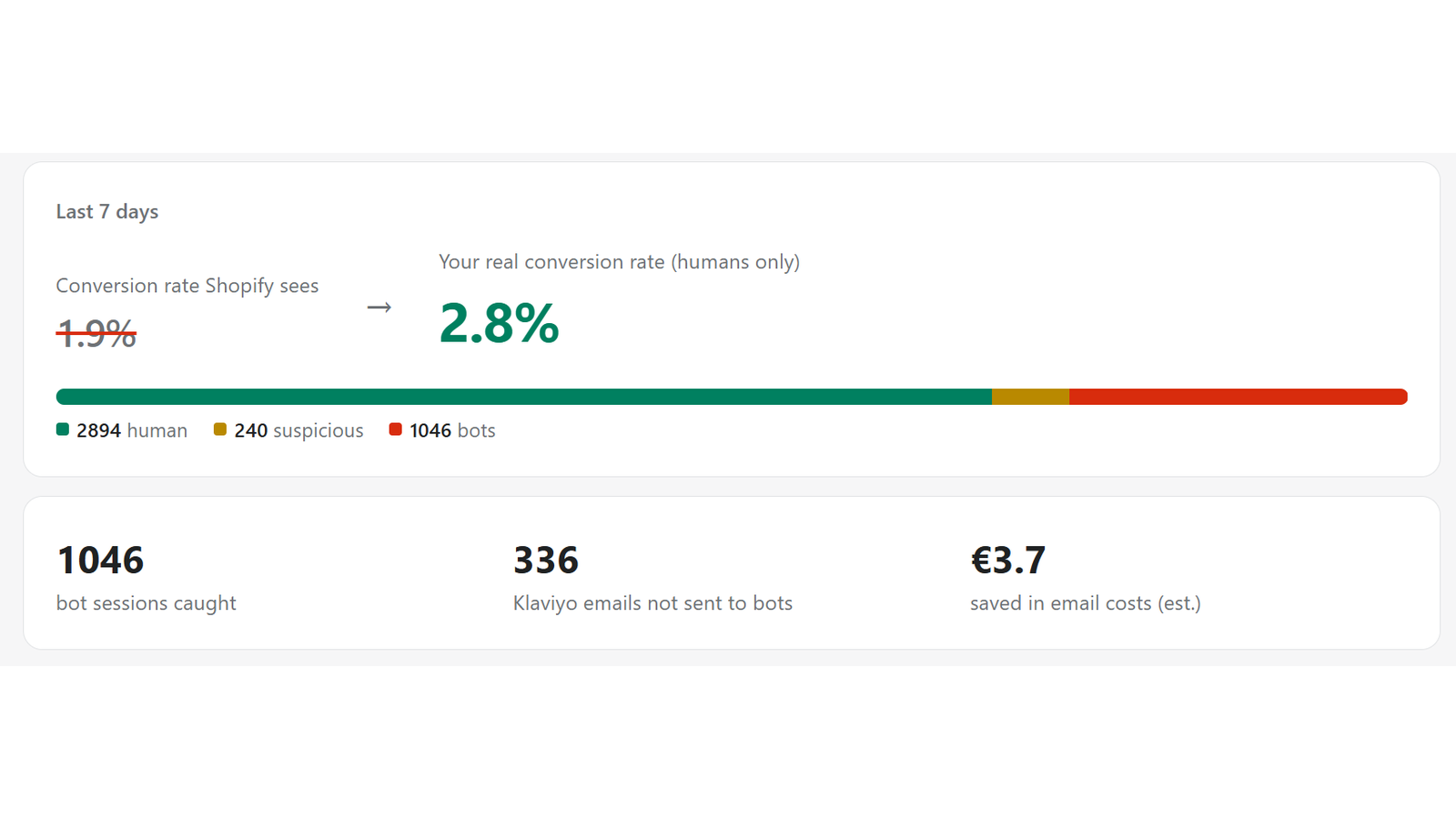Image resolution: width=1456 pixels, height=819 pixels.
Task: Click the arrow between conversion rates
Action: [379, 308]
